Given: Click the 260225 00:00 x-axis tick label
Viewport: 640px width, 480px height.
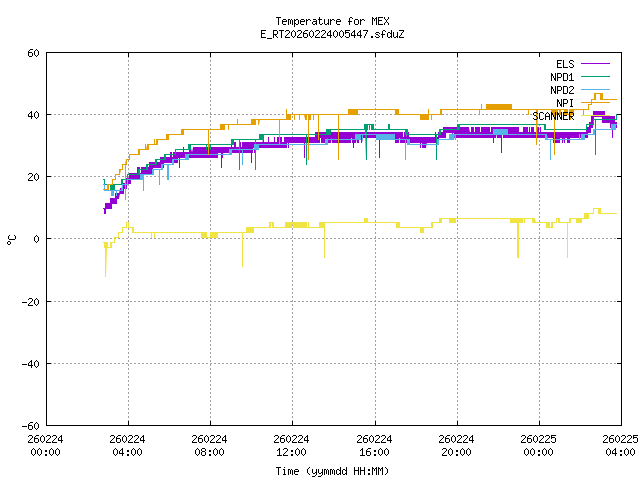Looking at the screenshot, I should click(539, 445).
